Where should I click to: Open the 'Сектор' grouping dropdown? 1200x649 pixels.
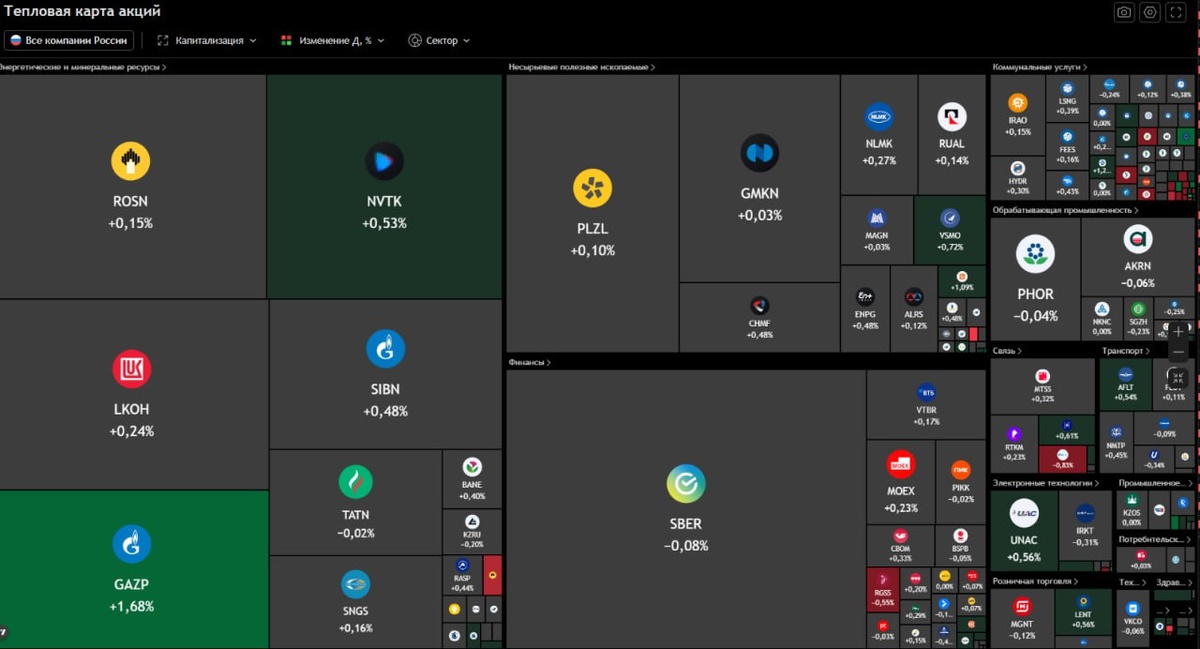coord(439,40)
